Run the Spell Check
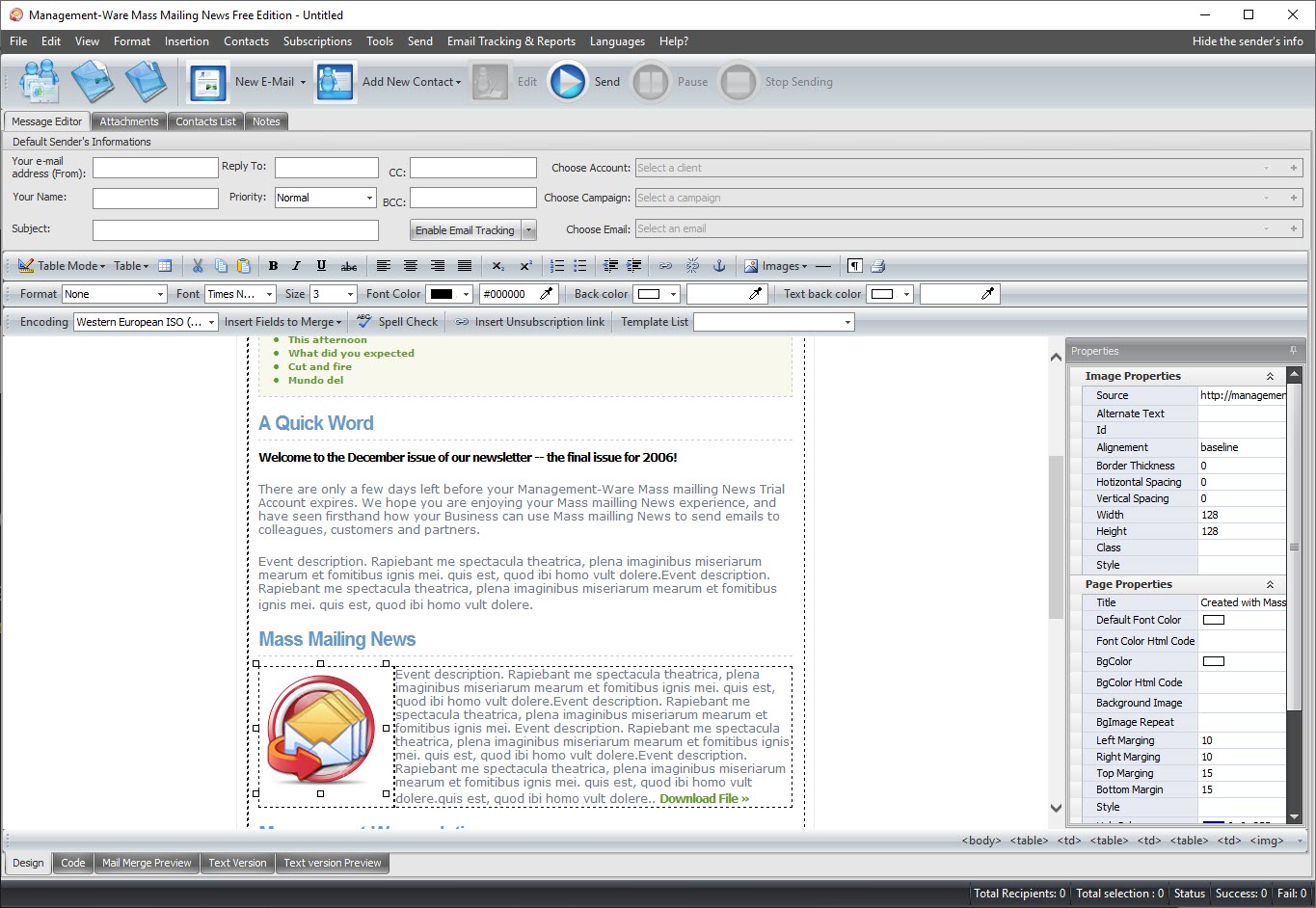Image resolution: width=1316 pixels, height=908 pixels. [397, 322]
